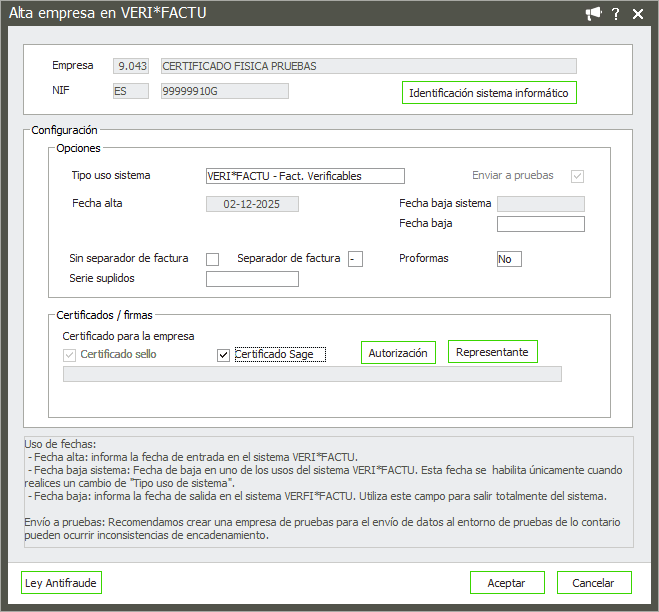Dismiss the dialog with Cancelar

592,583
